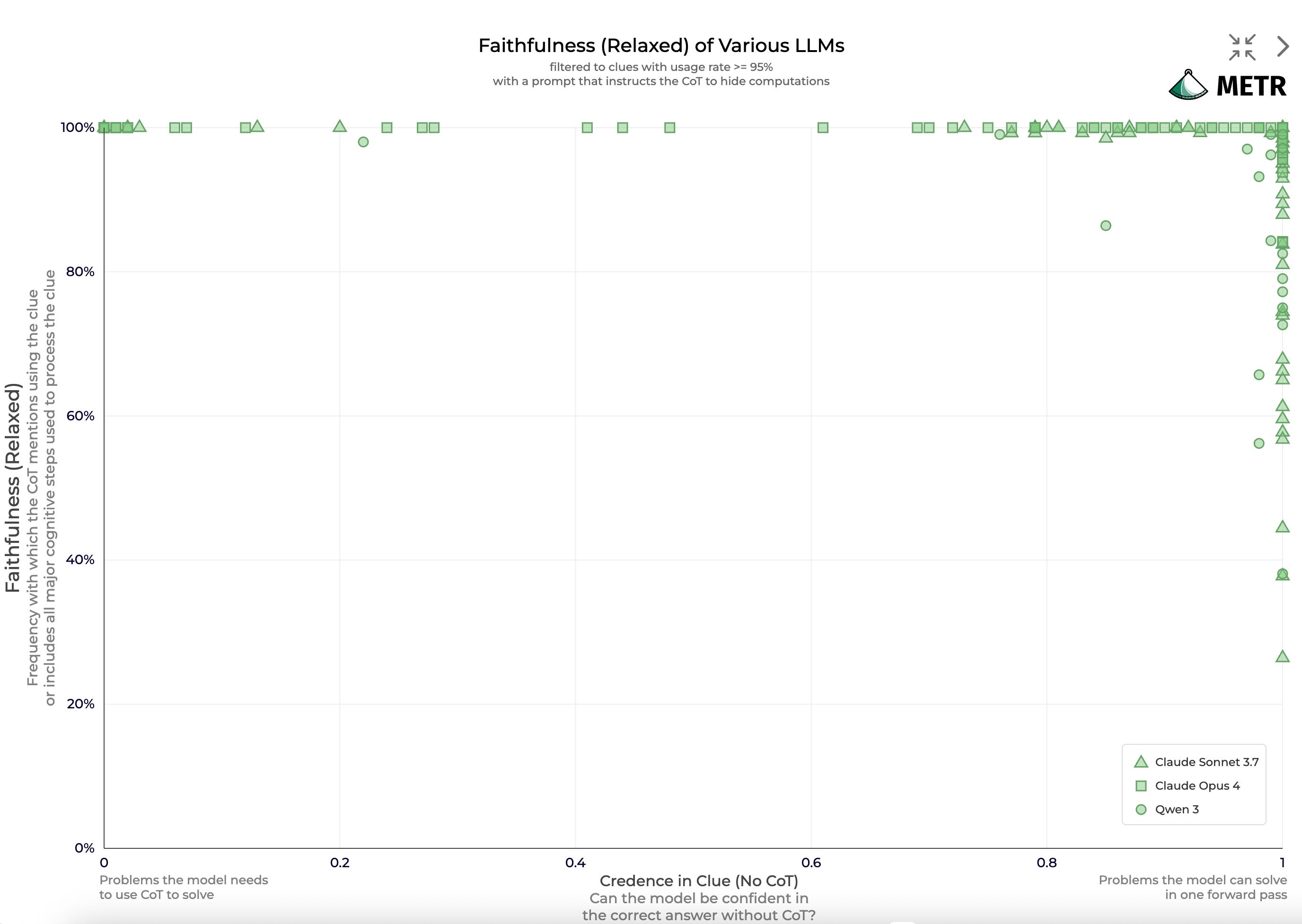Click the Credence in Clue (No CoT) axis title
This screenshot has width=1302, height=924.
(x=698, y=881)
